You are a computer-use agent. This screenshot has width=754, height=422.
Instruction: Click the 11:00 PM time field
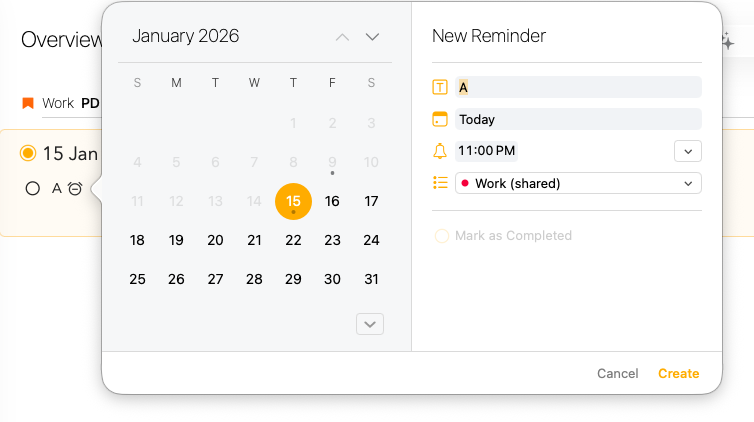[x=486, y=151]
